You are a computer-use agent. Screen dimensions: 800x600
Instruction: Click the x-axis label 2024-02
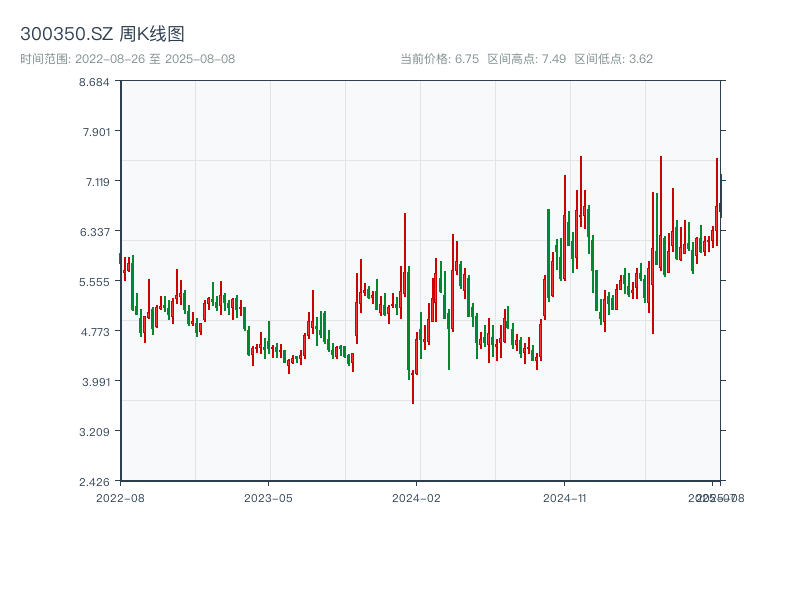click(x=416, y=498)
